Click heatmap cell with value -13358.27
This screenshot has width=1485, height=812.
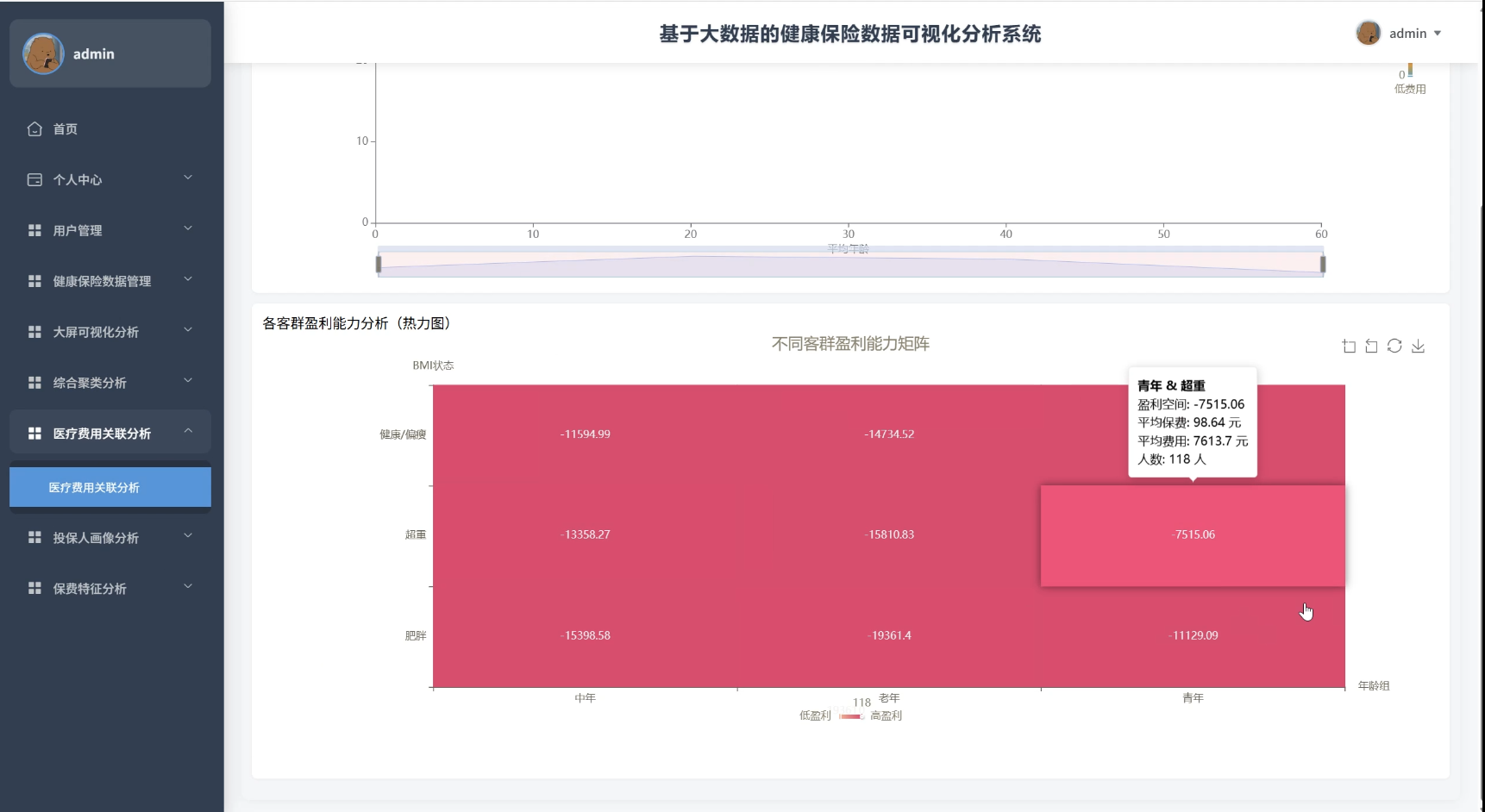[x=586, y=535]
